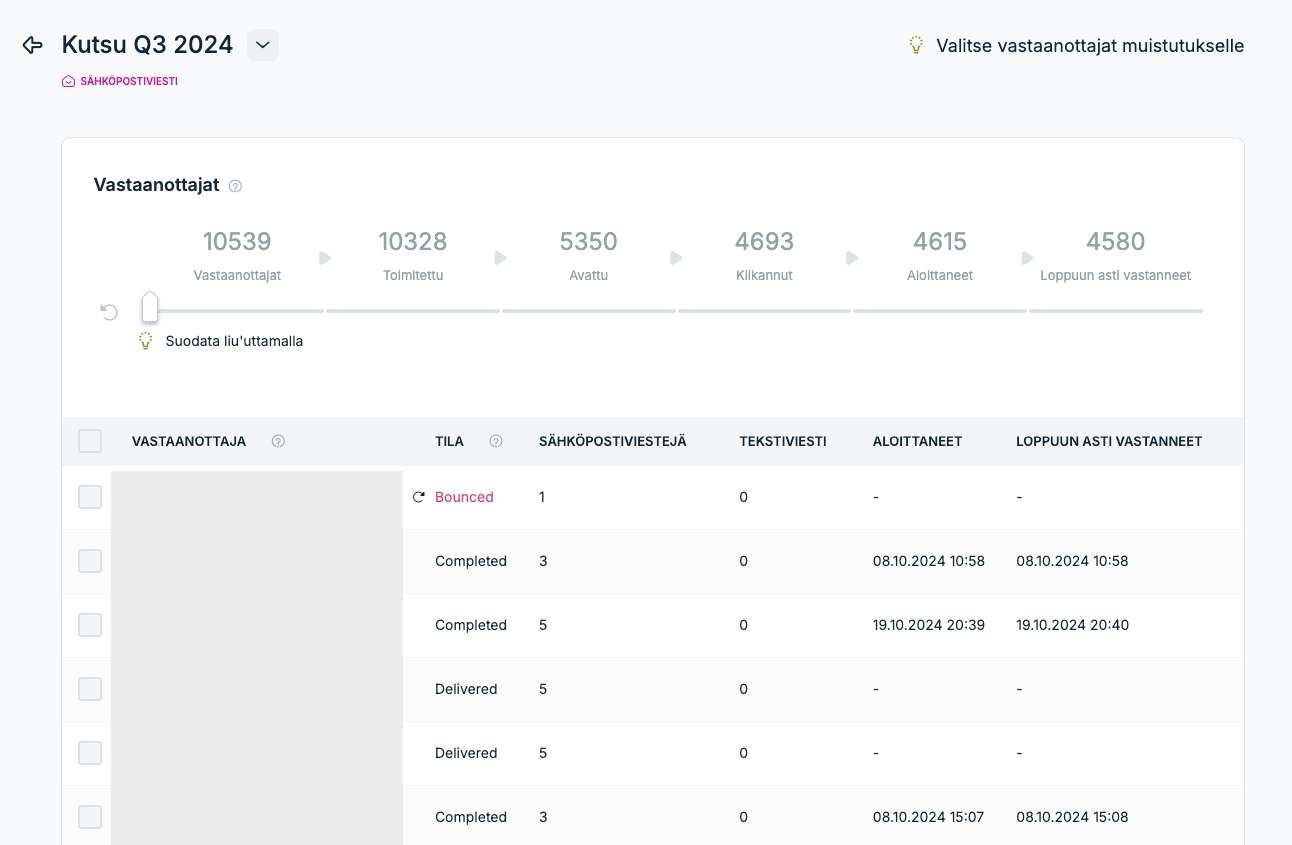Click started time 19.10.2024 20:39
This screenshot has width=1292, height=845.
pos(929,625)
